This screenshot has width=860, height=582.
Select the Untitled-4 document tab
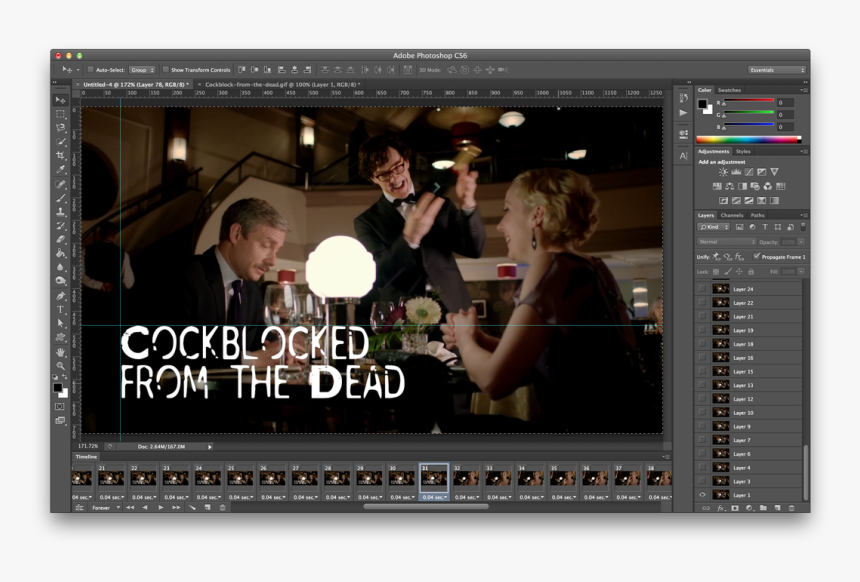(135, 84)
